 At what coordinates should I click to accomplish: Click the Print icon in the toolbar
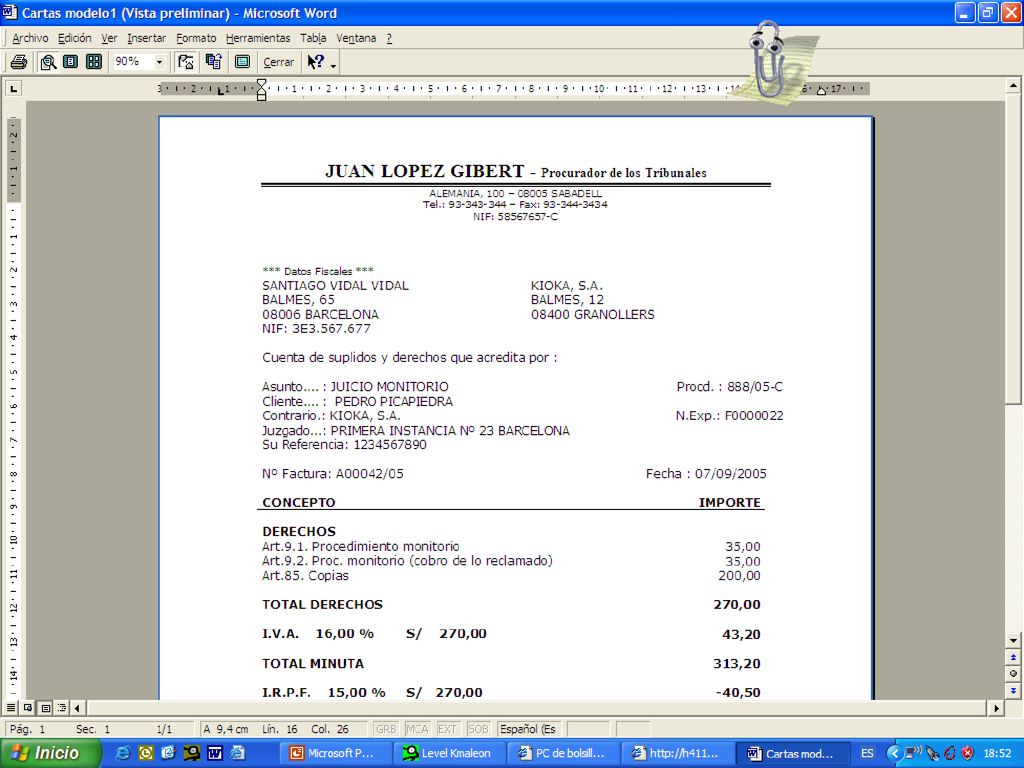pos(18,62)
